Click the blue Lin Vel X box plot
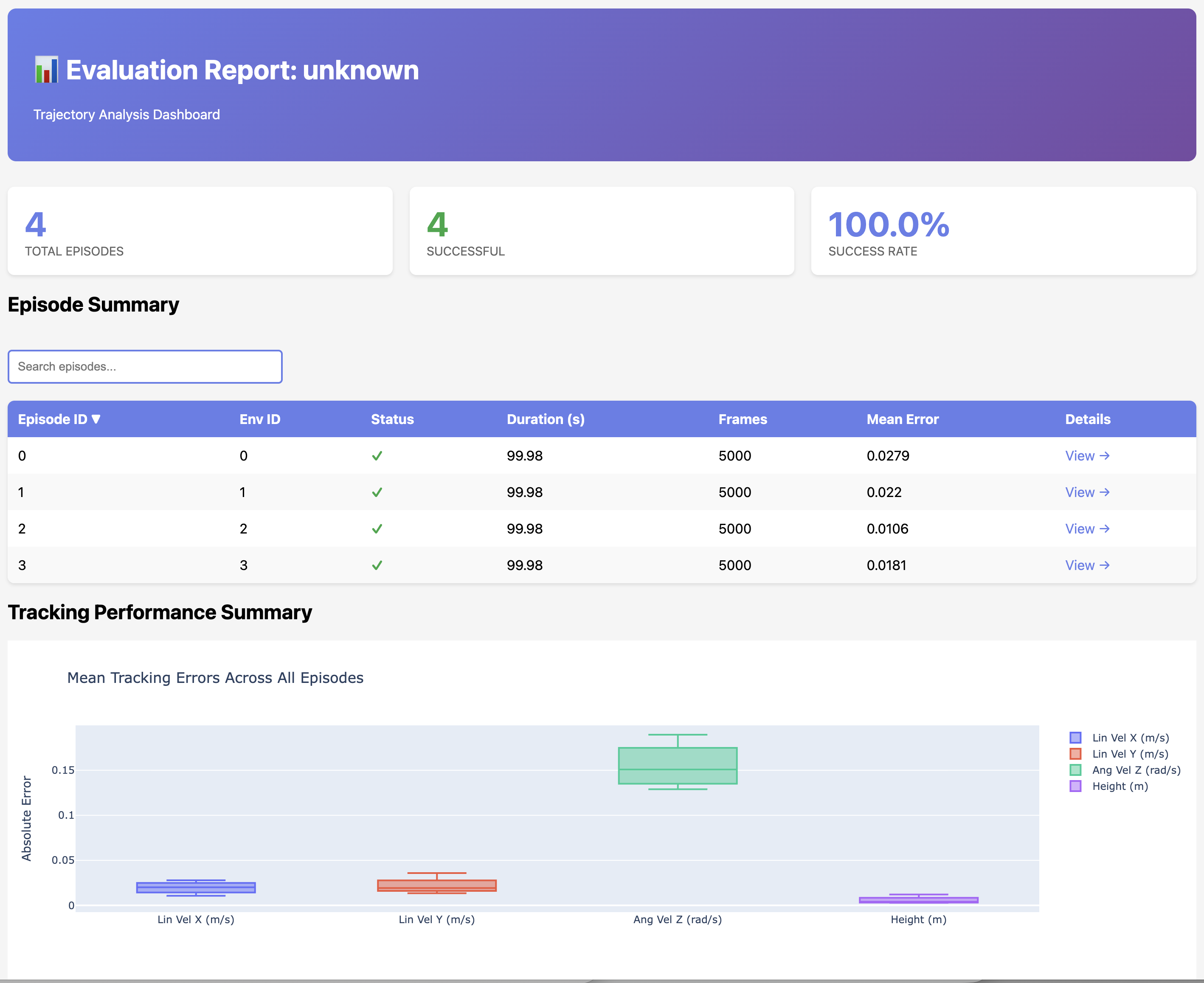Viewport: 1204px width, 983px height. click(196, 888)
